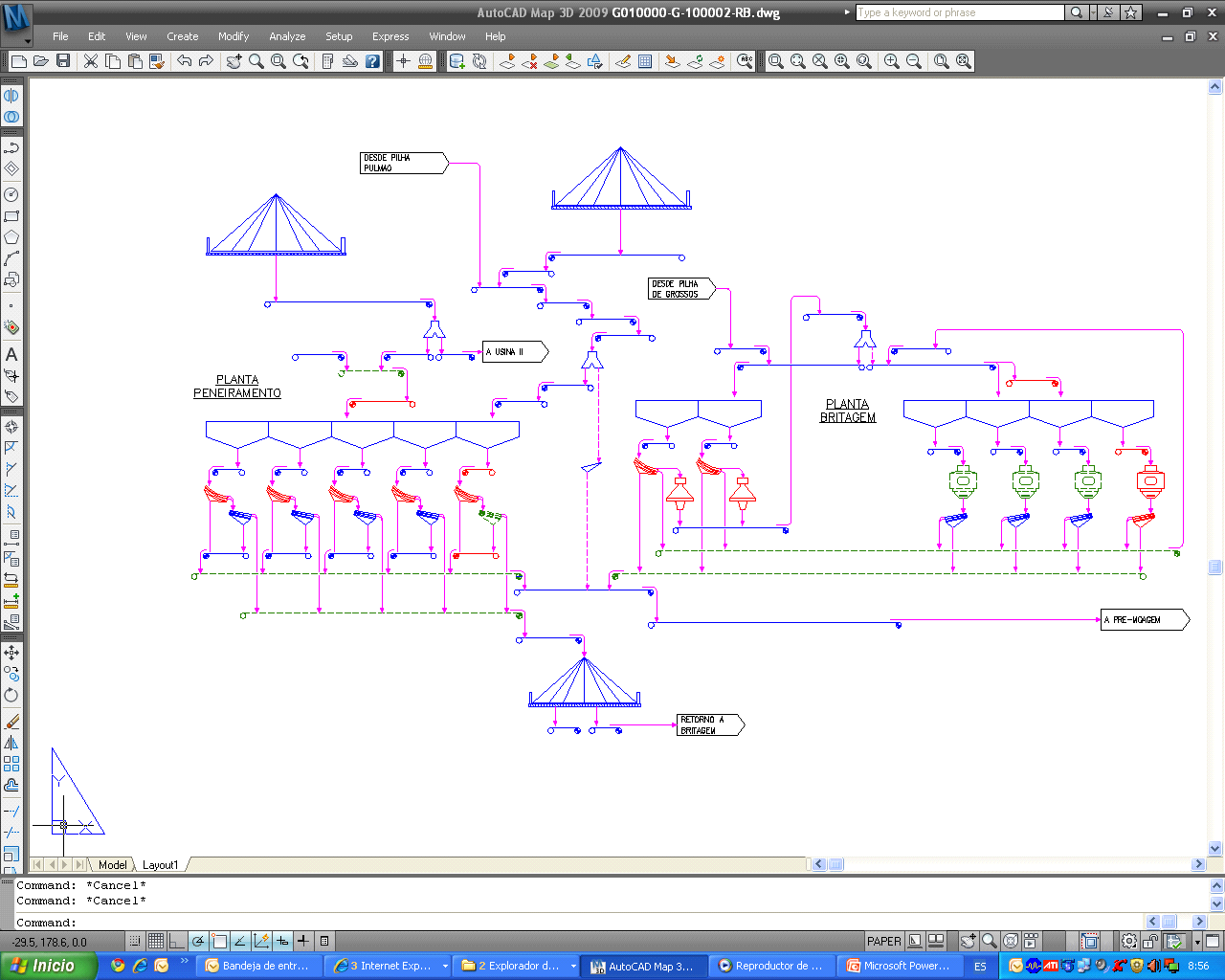
Task: Click the Zoom Extents icon
Action: pos(964,61)
